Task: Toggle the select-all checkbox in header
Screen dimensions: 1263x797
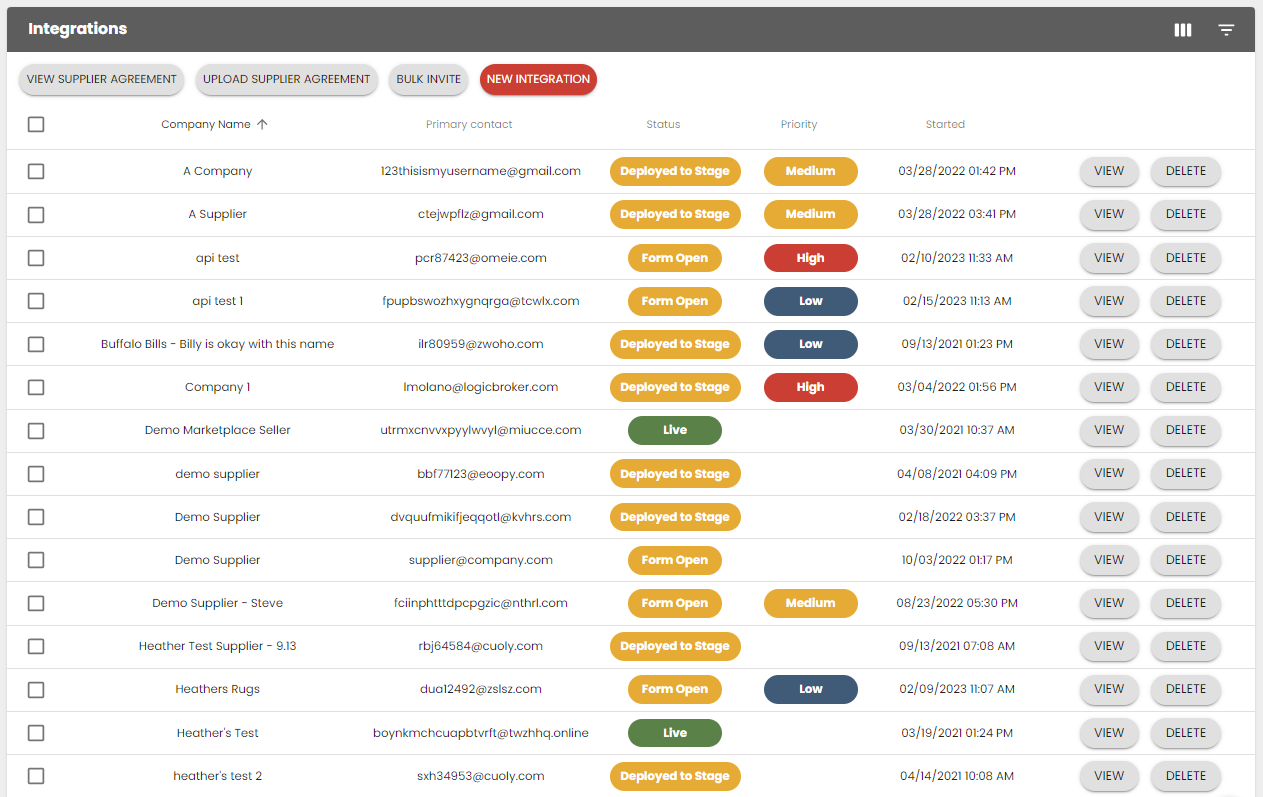Action: tap(36, 125)
